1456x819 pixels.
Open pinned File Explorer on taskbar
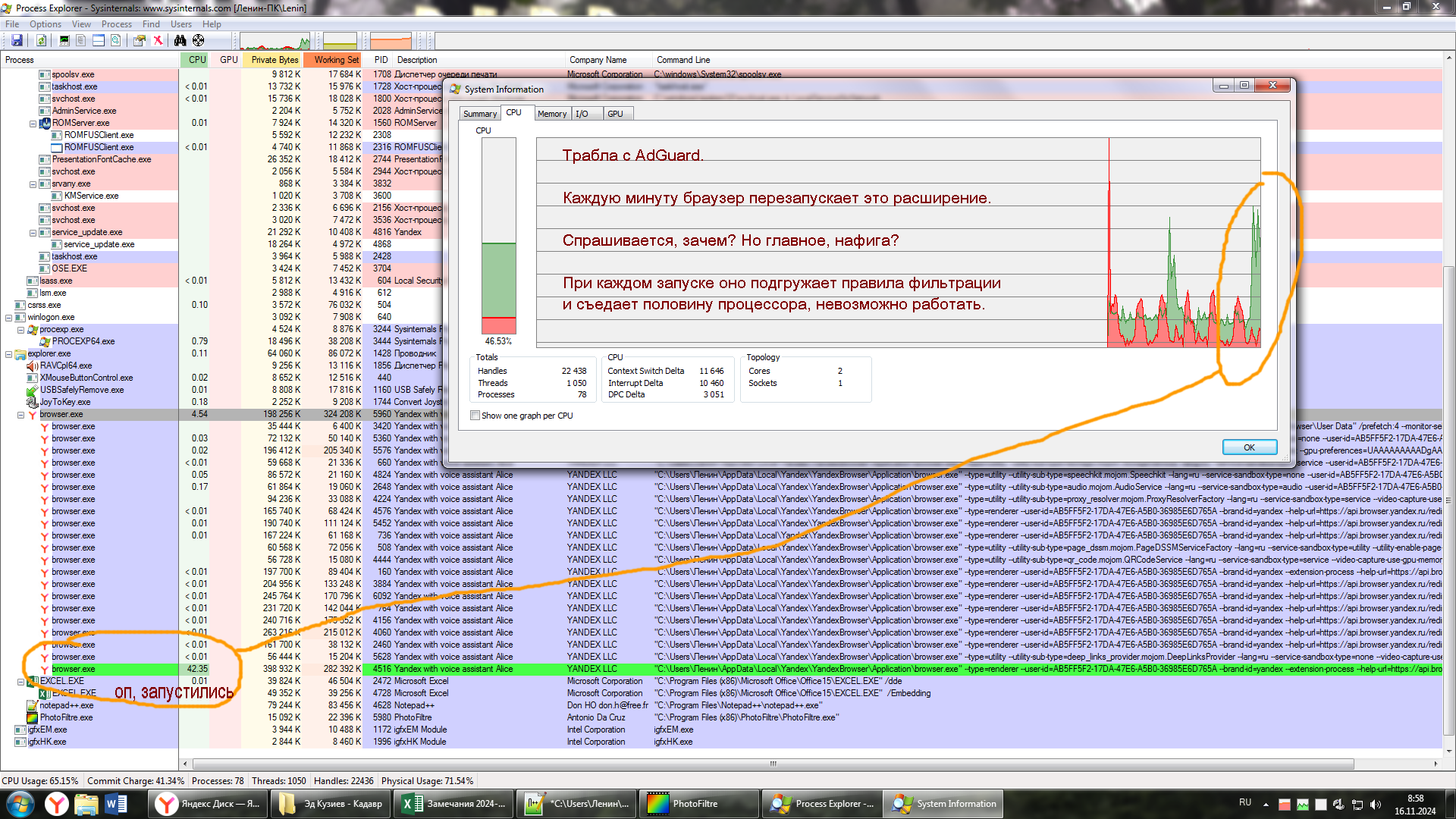pos(86,804)
